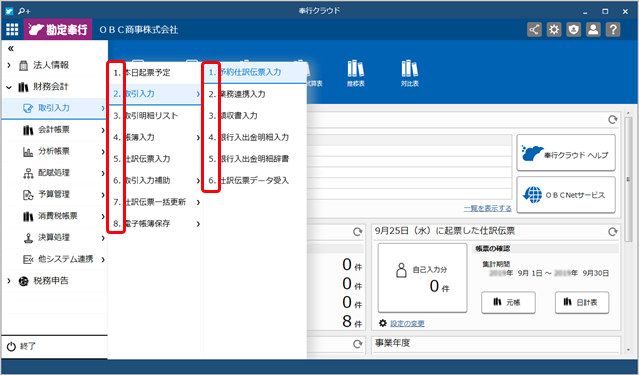Refresh the top notice panel
This screenshot has height=375, width=639.
point(613,119)
